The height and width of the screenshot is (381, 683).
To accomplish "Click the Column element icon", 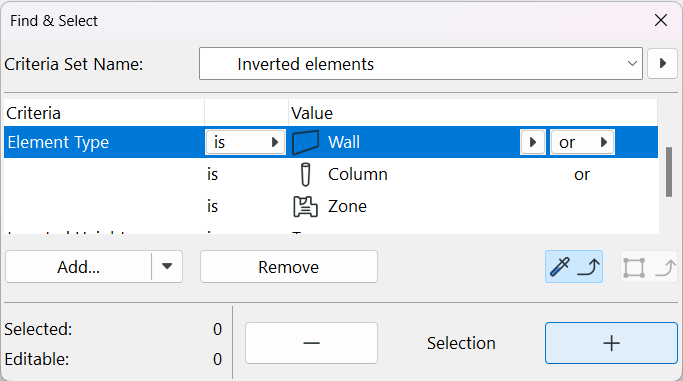I will (x=306, y=175).
